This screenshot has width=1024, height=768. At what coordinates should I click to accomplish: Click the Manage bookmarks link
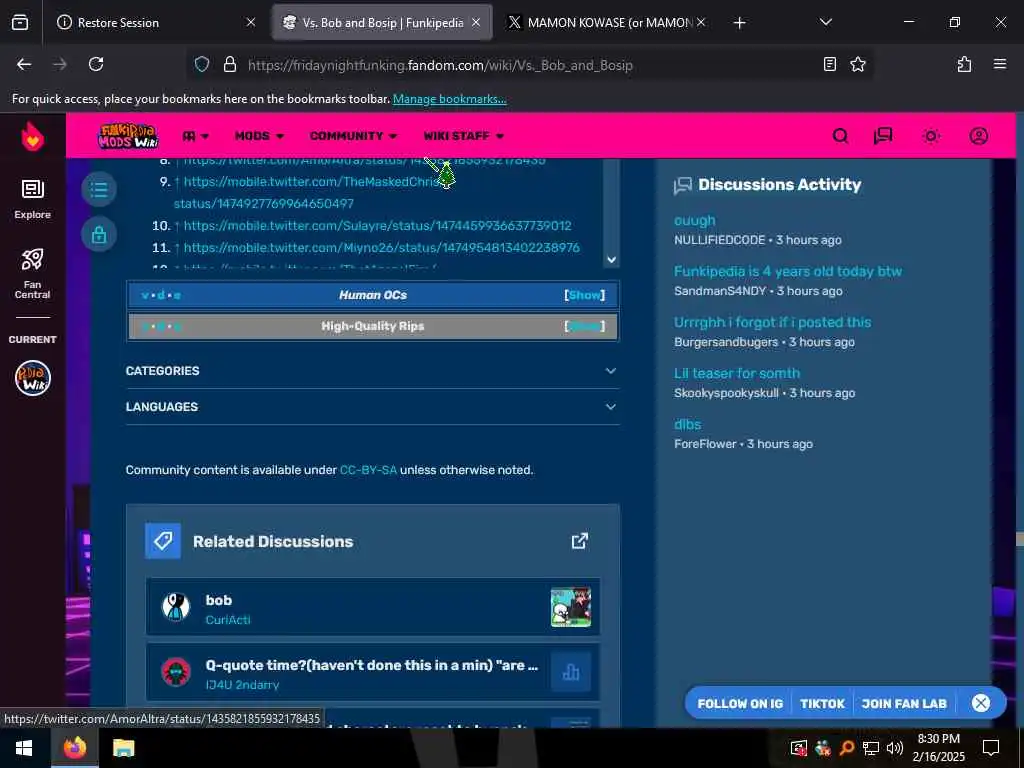449,99
